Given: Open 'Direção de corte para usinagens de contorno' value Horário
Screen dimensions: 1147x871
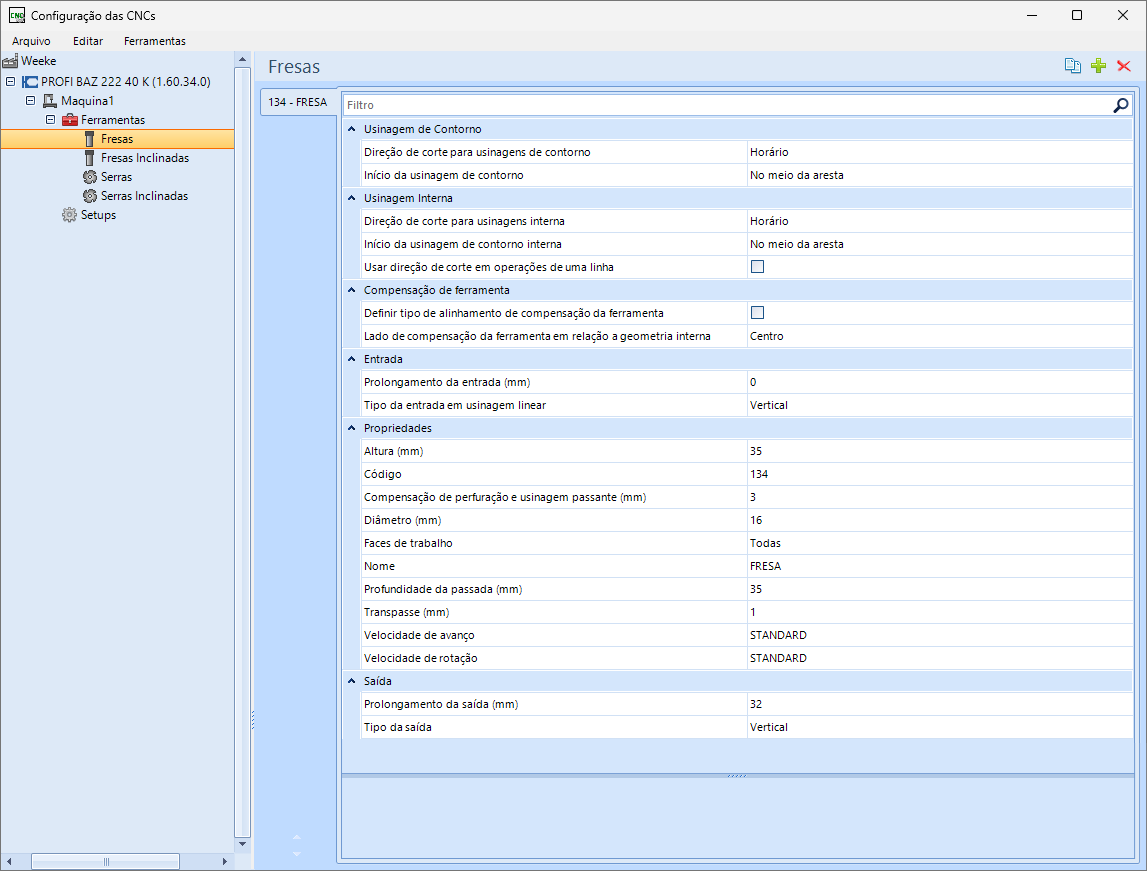Looking at the screenshot, I should click(x=940, y=152).
